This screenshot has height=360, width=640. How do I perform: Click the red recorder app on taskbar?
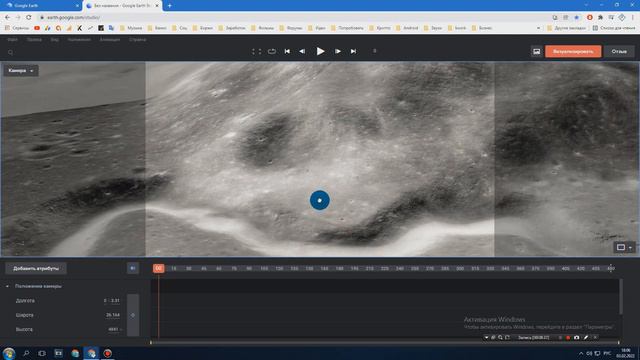pyautogui.click(x=107, y=353)
